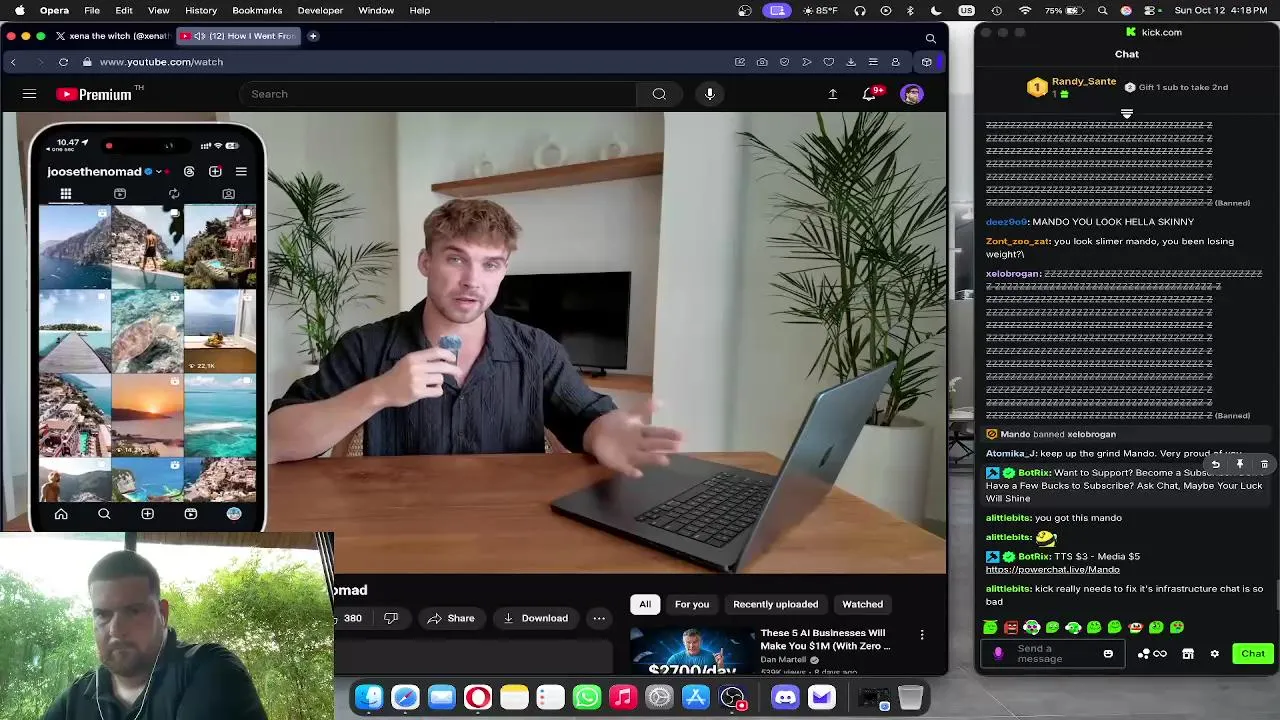
Task: Expand the collapsed leaderboard chevron in Kick chat
Action: (x=1127, y=114)
